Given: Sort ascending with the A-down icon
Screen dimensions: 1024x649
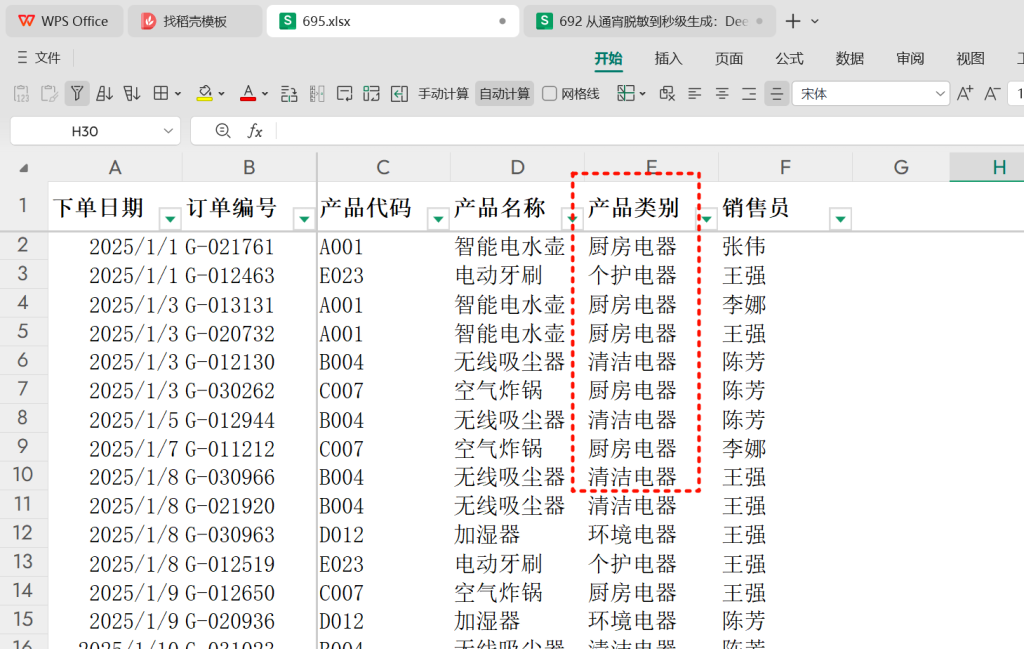Looking at the screenshot, I should (x=104, y=94).
